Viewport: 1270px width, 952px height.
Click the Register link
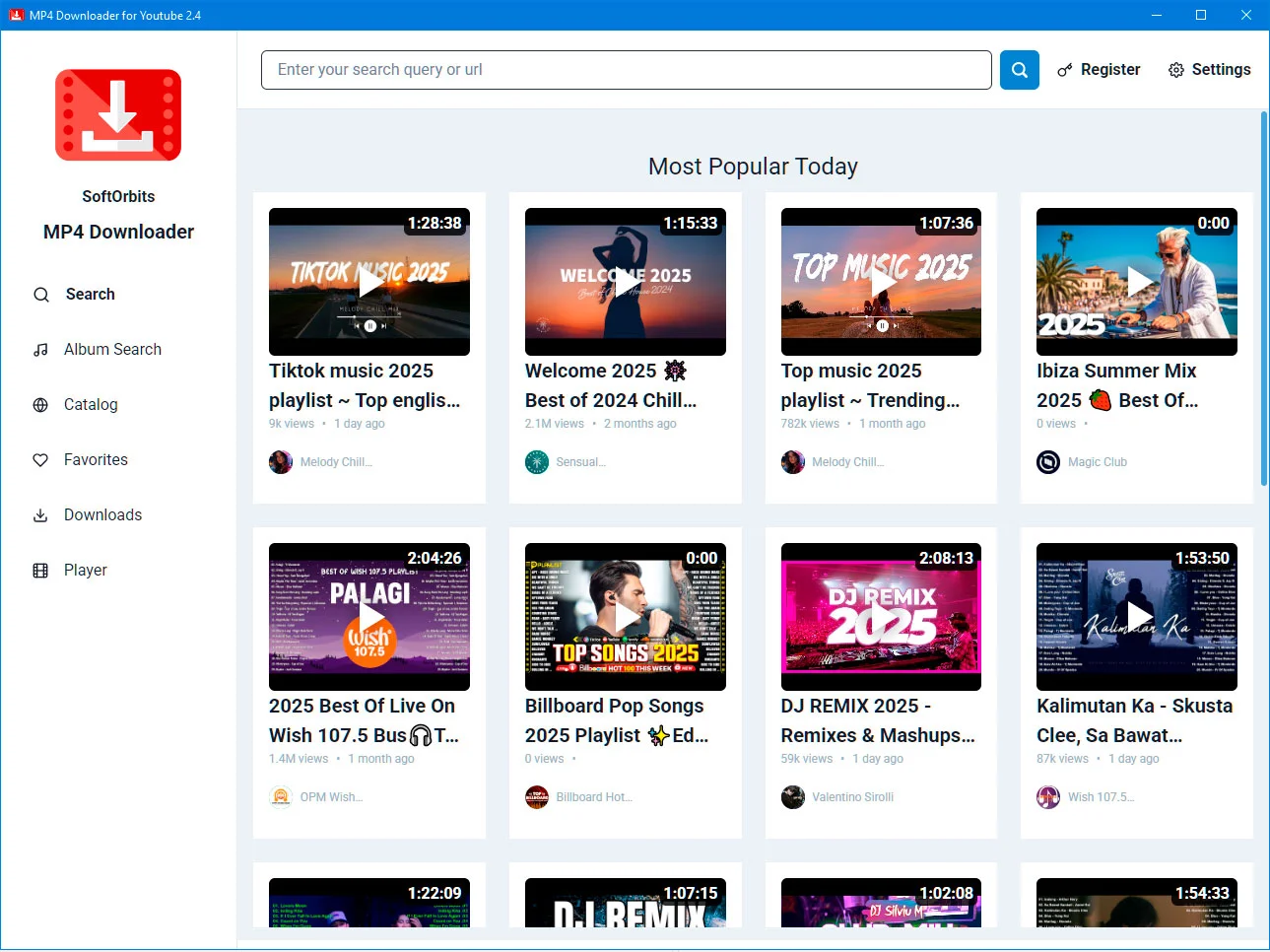[x=1110, y=69]
